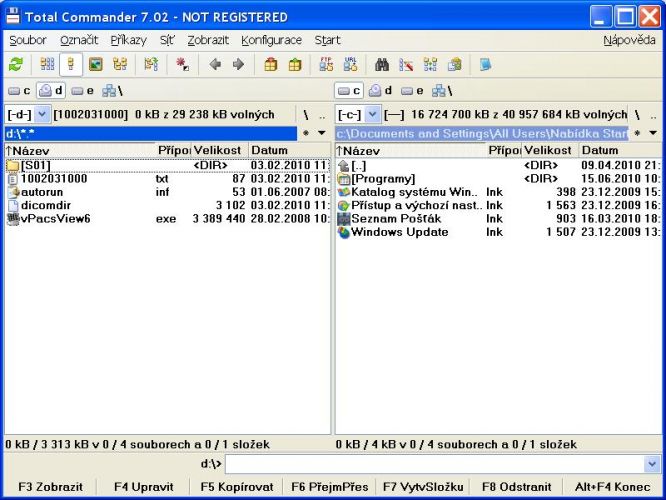This screenshot has height=500, width=666.
Task: Click the separate tree panel toolbar icon
Action: click(x=151, y=65)
